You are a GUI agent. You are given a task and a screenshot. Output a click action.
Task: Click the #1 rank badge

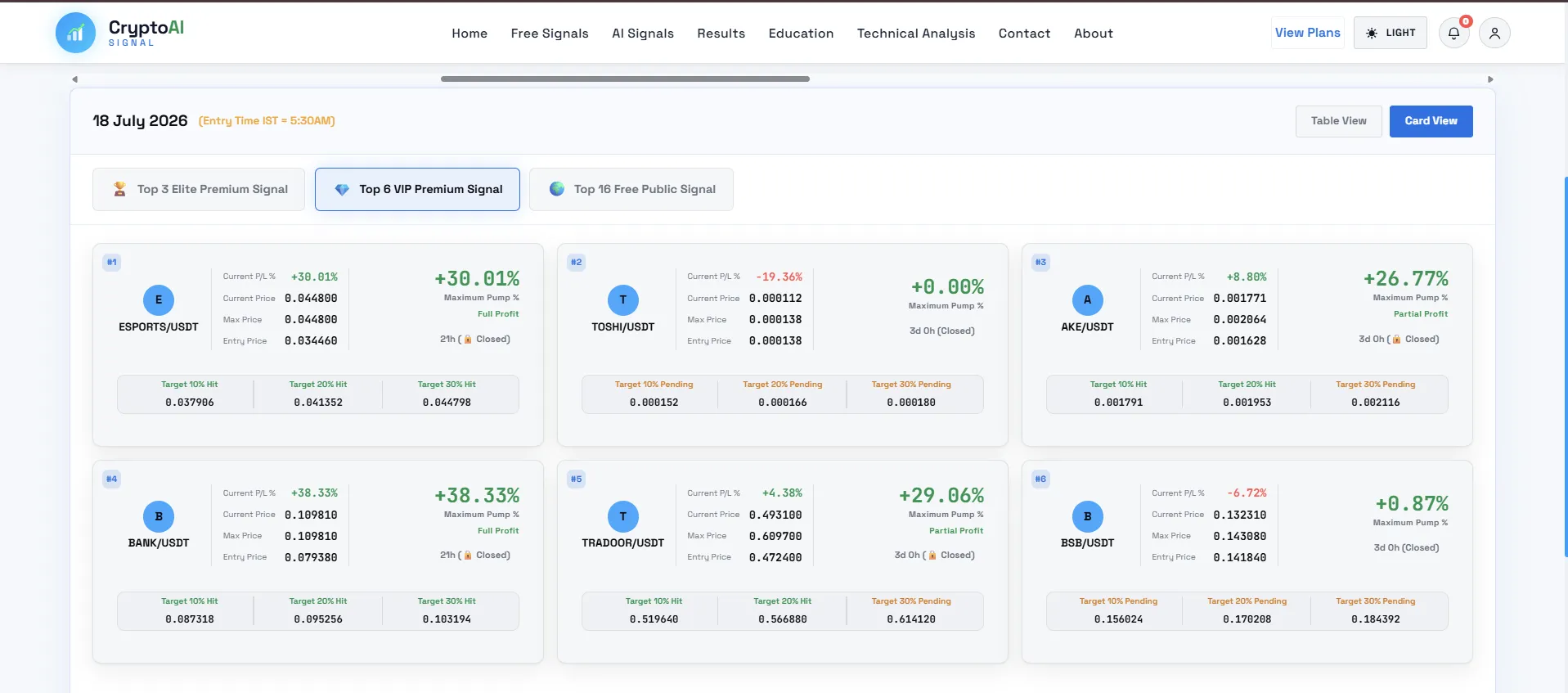tap(112, 263)
